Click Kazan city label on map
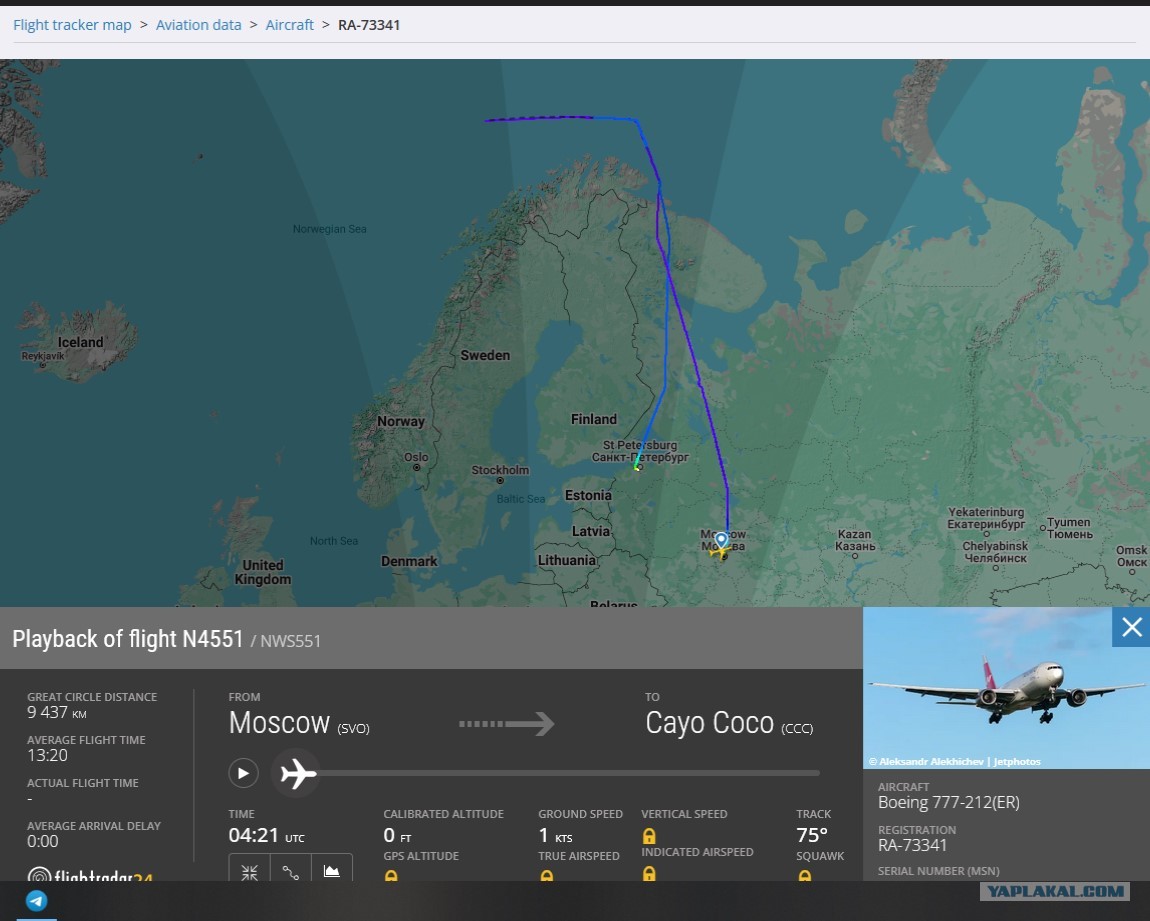The height and width of the screenshot is (921, 1150). pyautogui.click(x=854, y=540)
